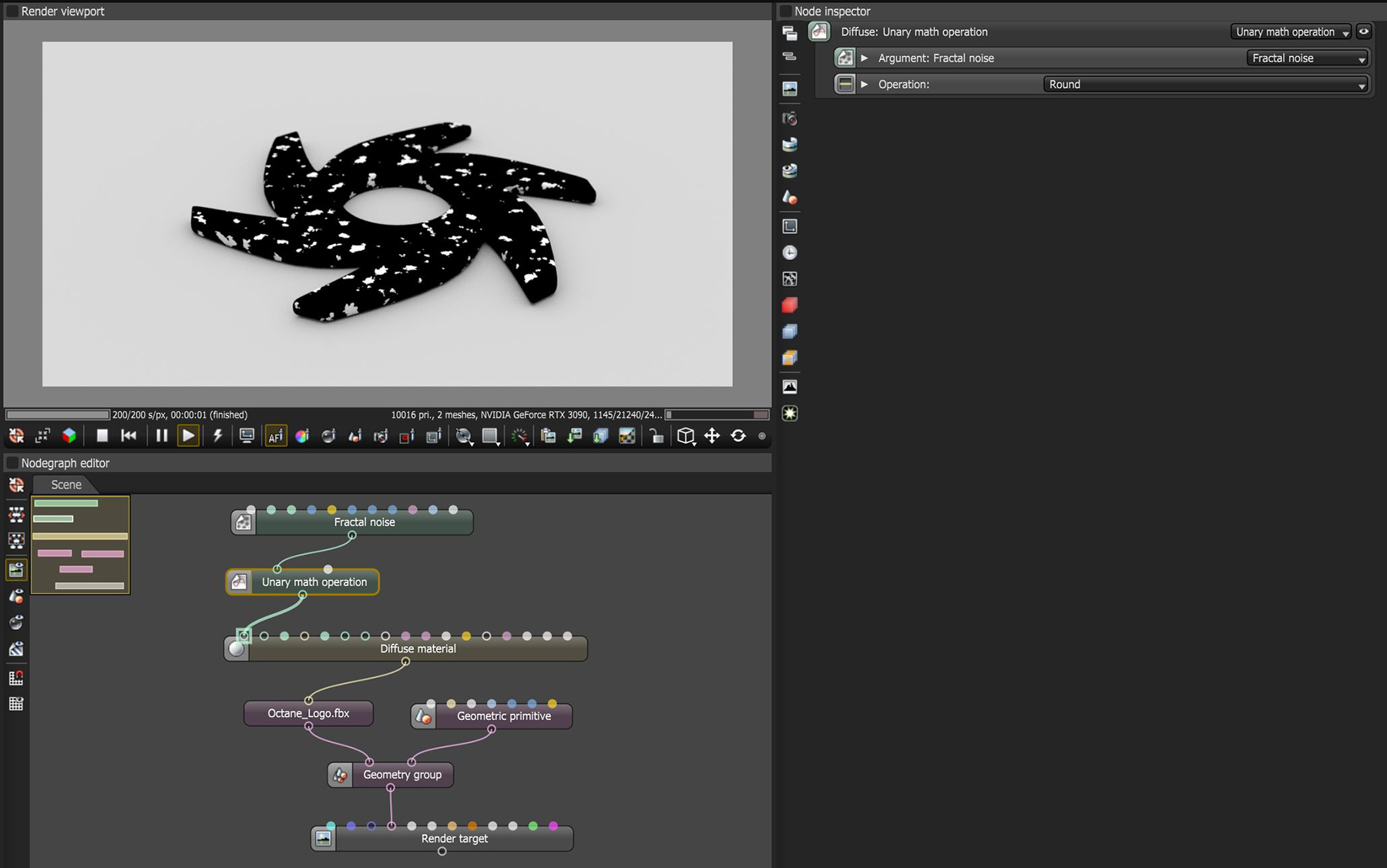Toggle the checkered alpha background icon
Screen dimensions: 1387x868
tap(627, 436)
